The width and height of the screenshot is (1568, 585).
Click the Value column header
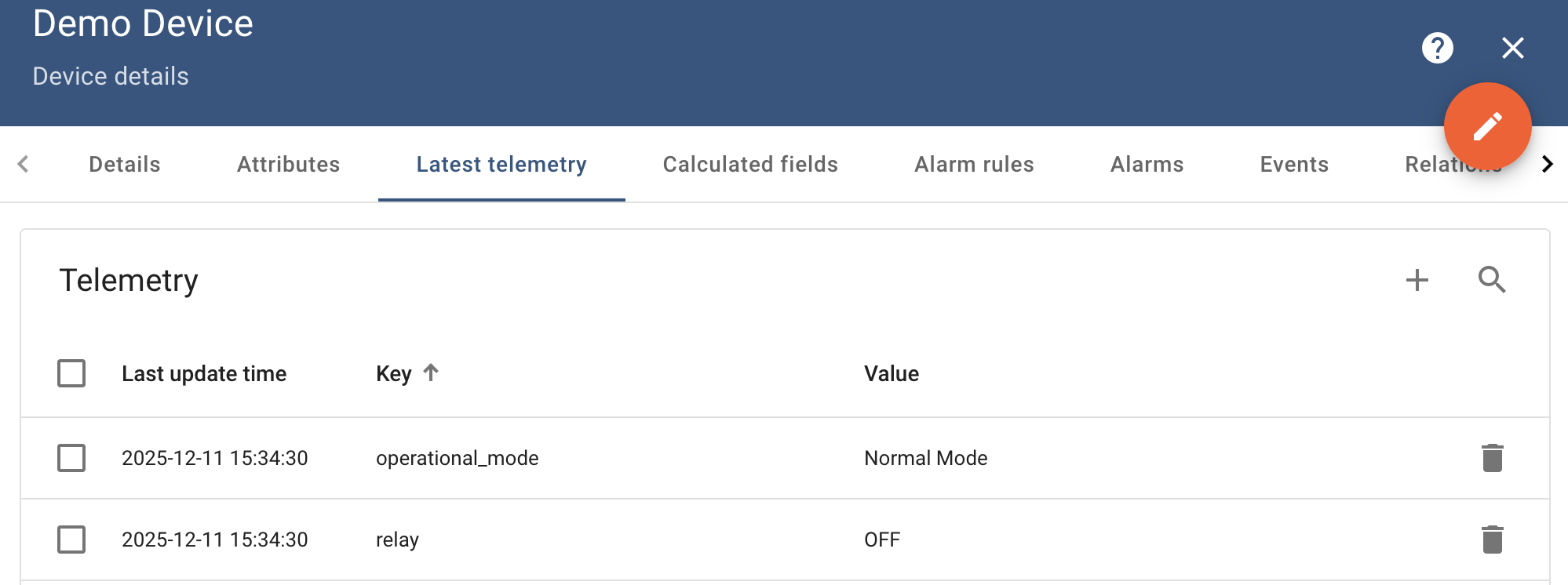pyautogui.click(x=892, y=374)
